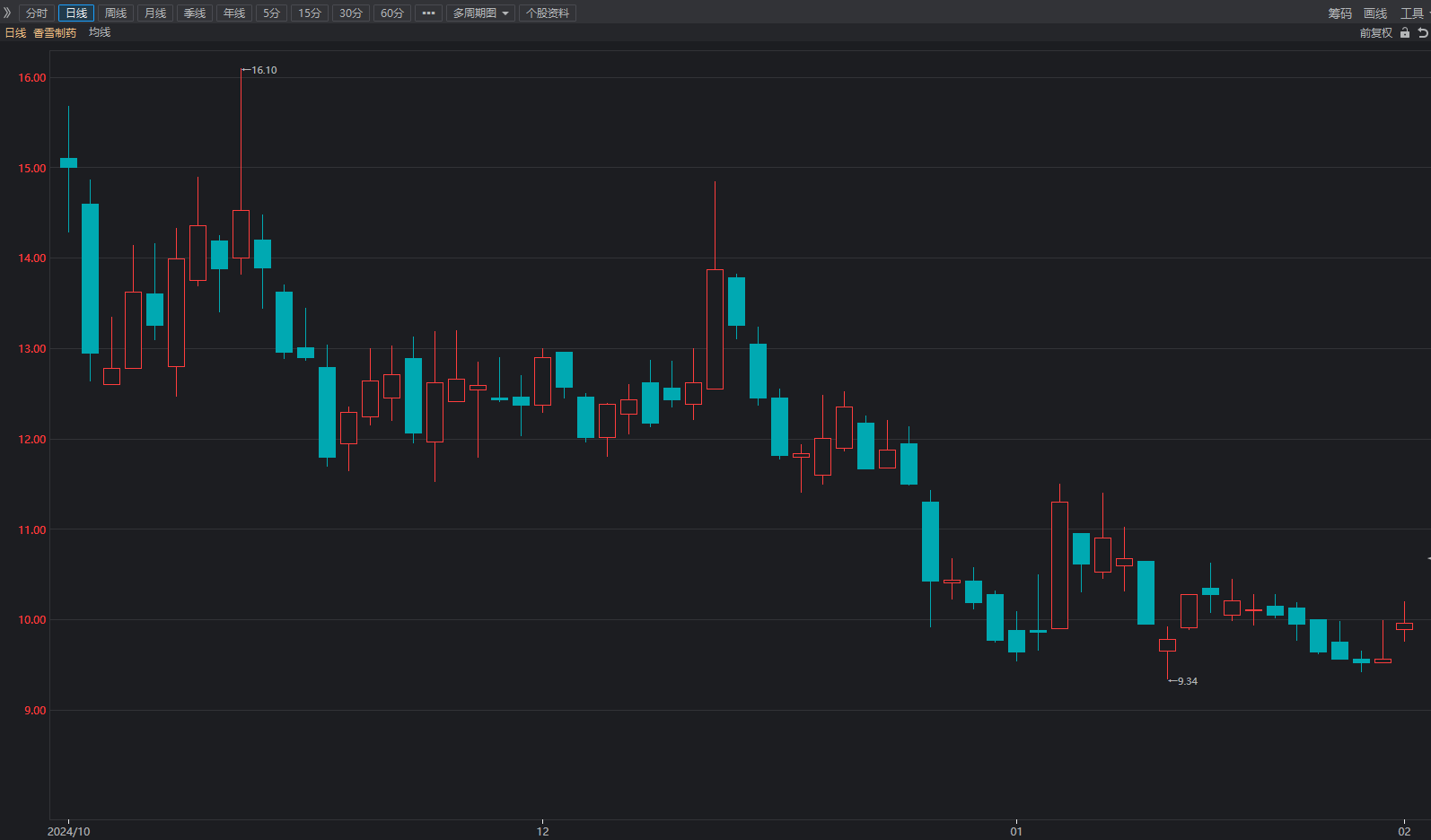Image resolution: width=1431 pixels, height=840 pixels.
Task: Open the 工具 tools menu
Action: (1412, 13)
